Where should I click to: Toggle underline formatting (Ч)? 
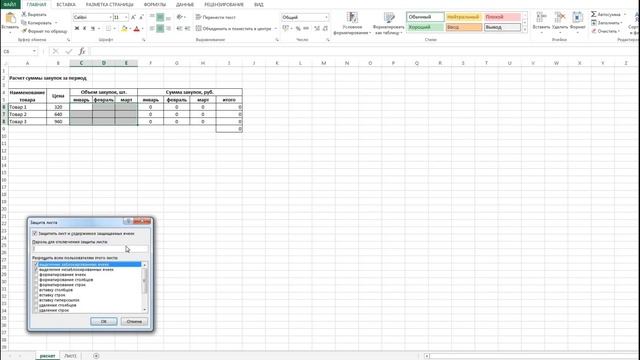(x=93, y=28)
